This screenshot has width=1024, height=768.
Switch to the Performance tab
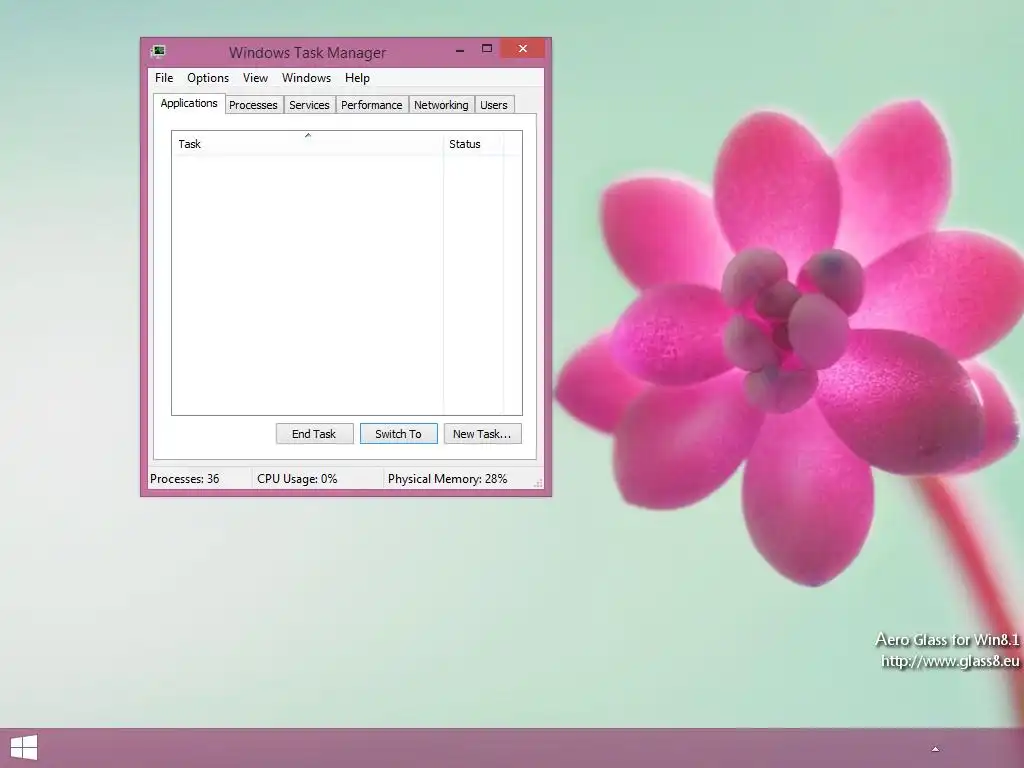point(372,105)
